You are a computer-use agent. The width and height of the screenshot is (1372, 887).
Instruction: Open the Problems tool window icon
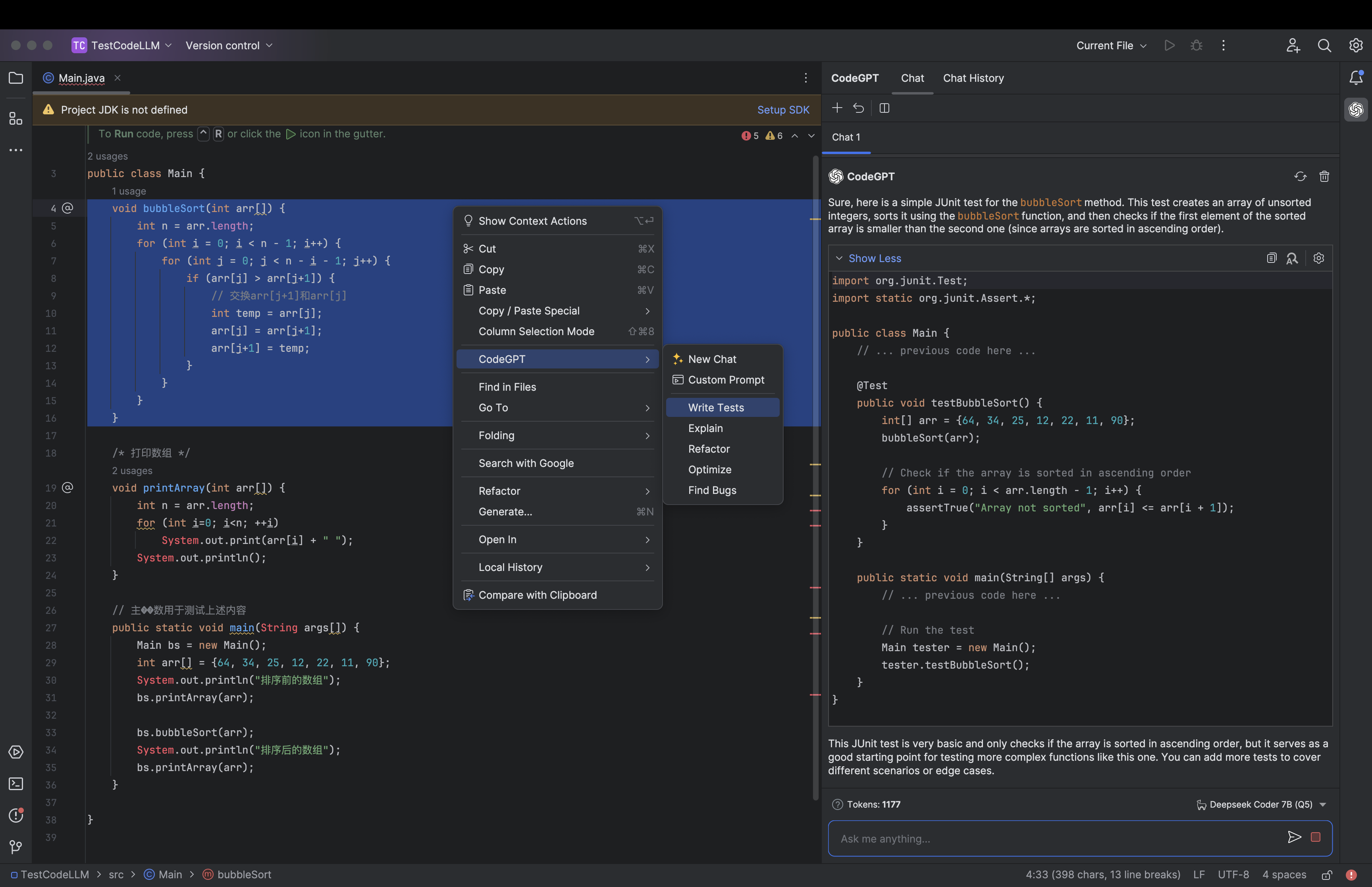[15, 816]
